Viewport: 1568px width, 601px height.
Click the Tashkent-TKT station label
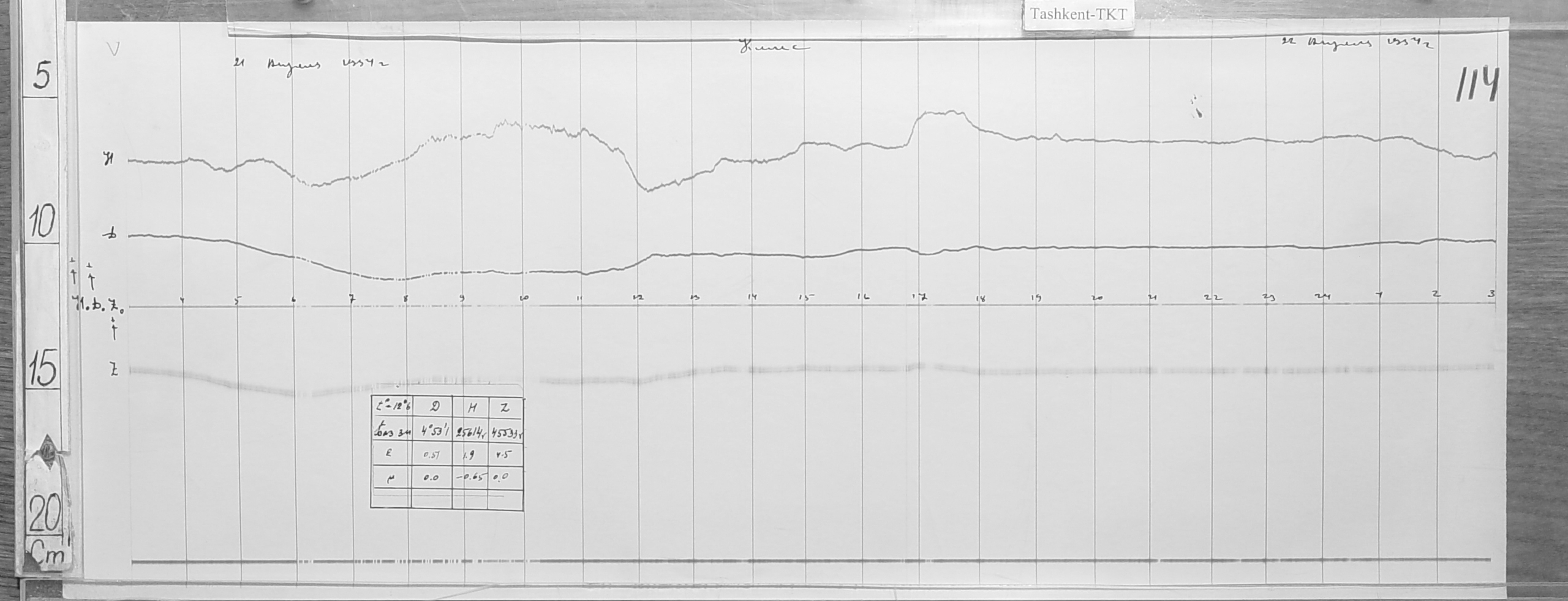(x=1078, y=15)
